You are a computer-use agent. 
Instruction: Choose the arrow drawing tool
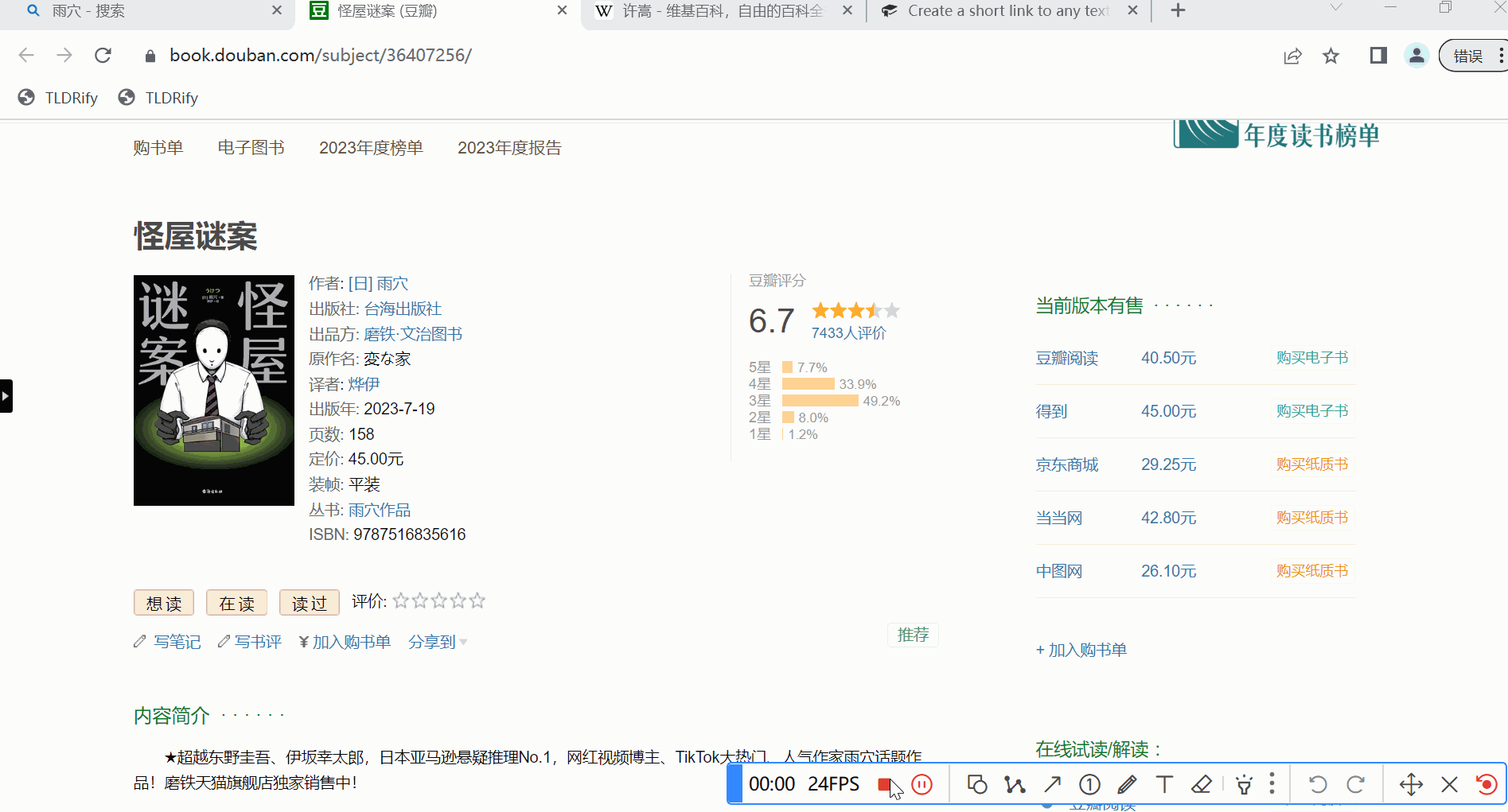pos(1052,785)
